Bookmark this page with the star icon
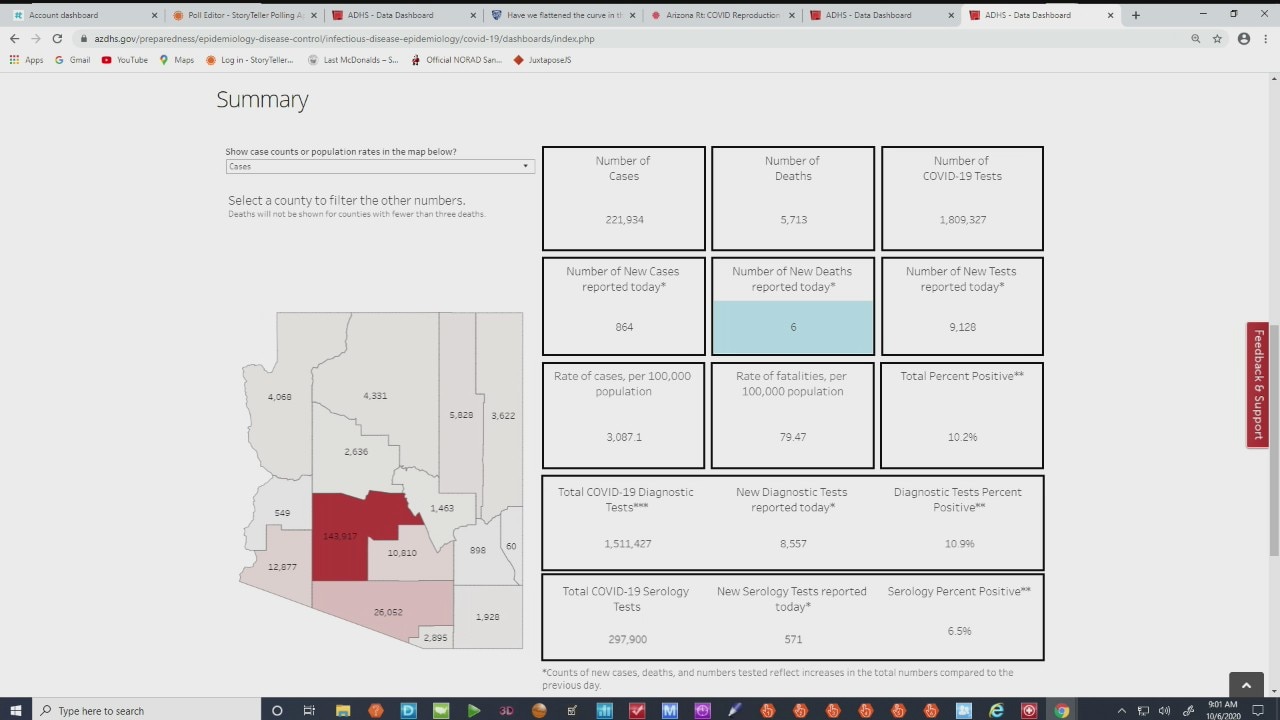The image size is (1280, 720). coord(1217,38)
